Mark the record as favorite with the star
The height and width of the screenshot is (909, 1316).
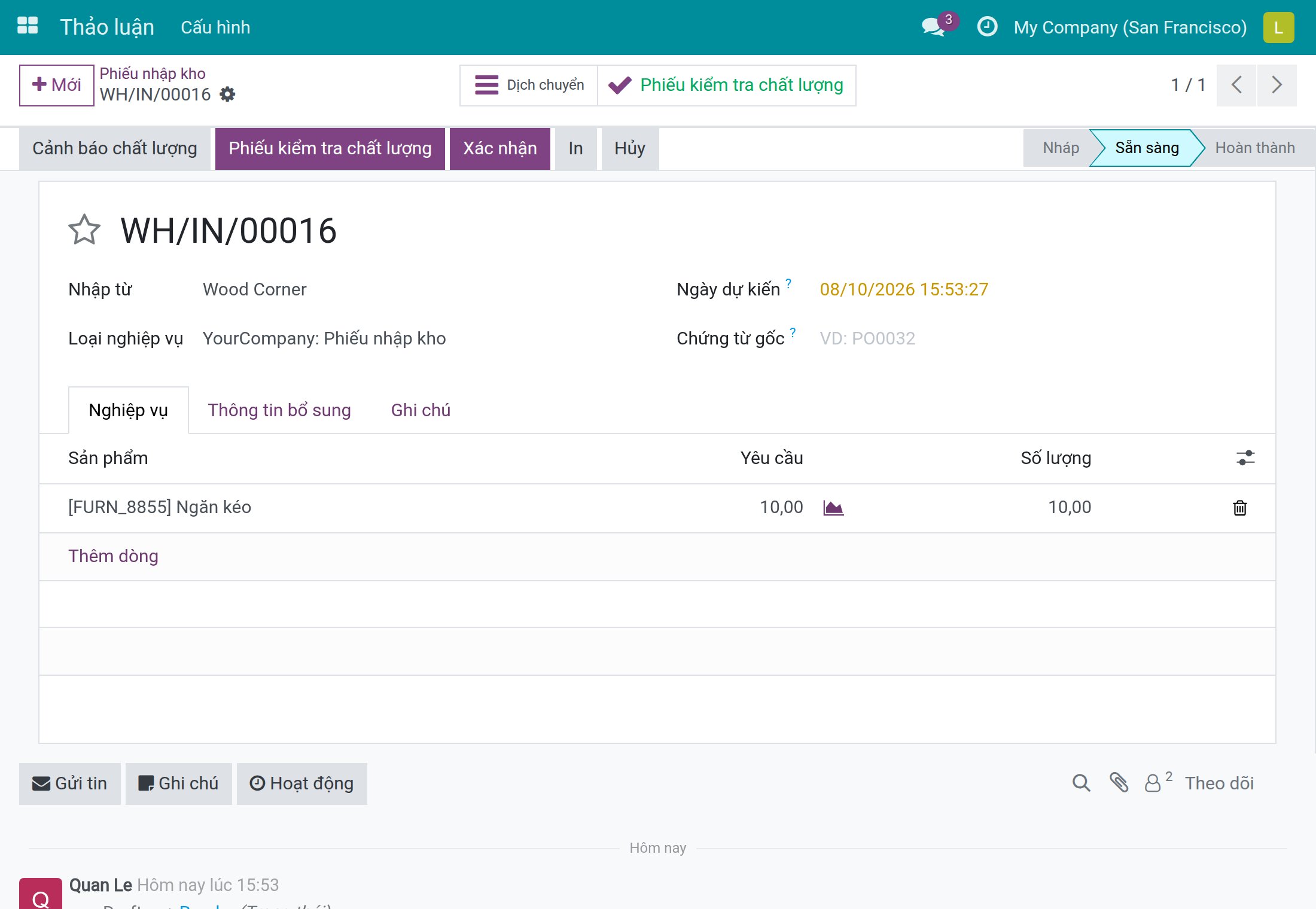point(84,230)
